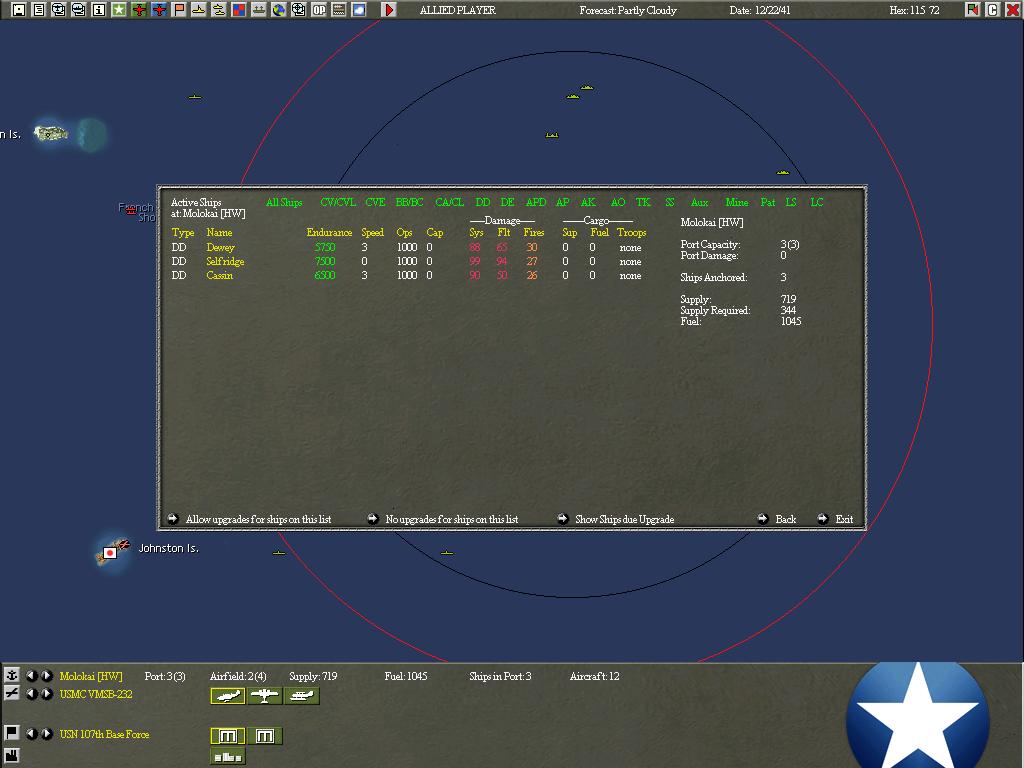Click the cloud weather toolbar icon

pyautogui.click(x=359, y=10)
